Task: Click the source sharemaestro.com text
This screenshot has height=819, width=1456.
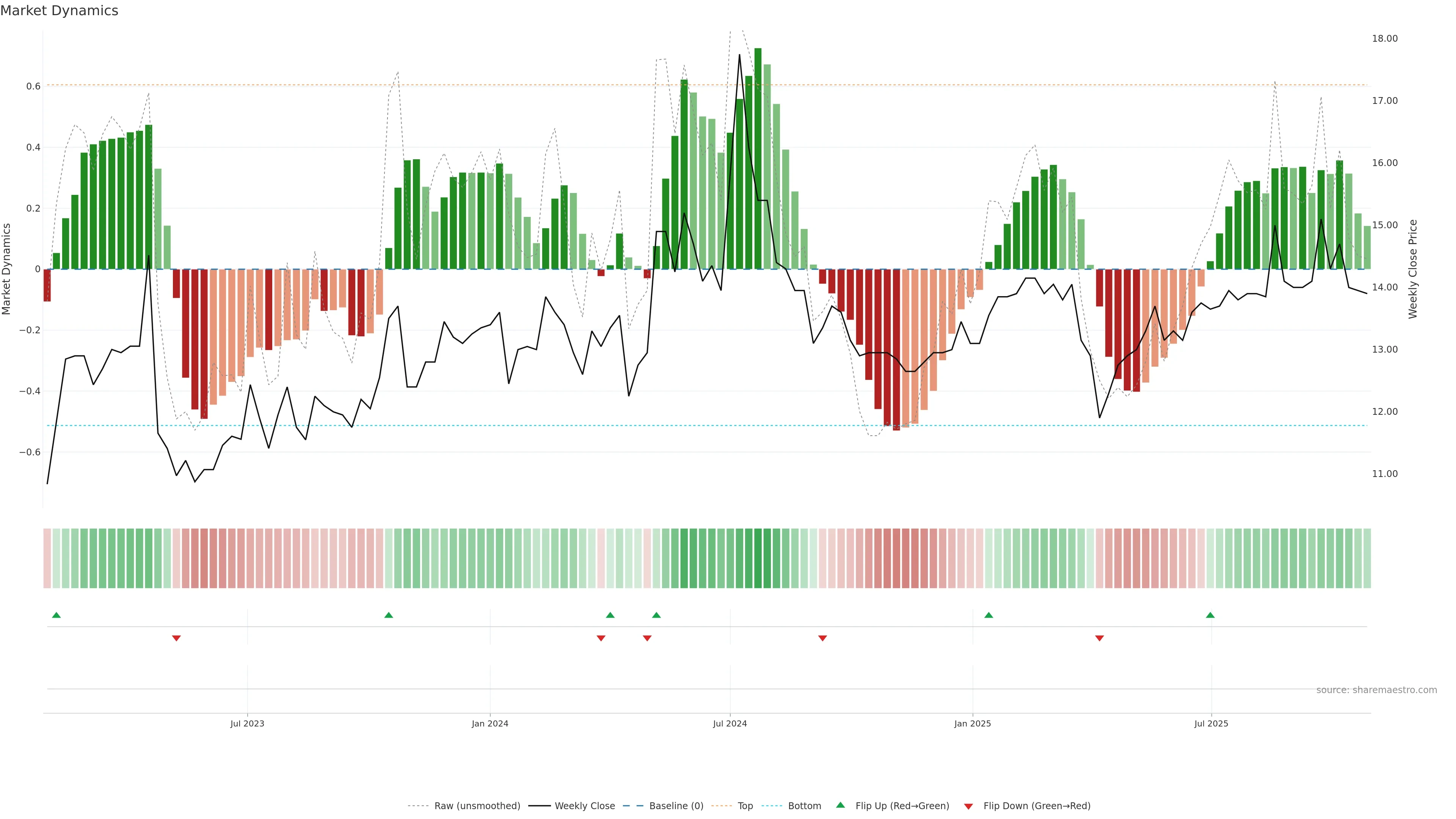Action: [x=1376, y=690]
